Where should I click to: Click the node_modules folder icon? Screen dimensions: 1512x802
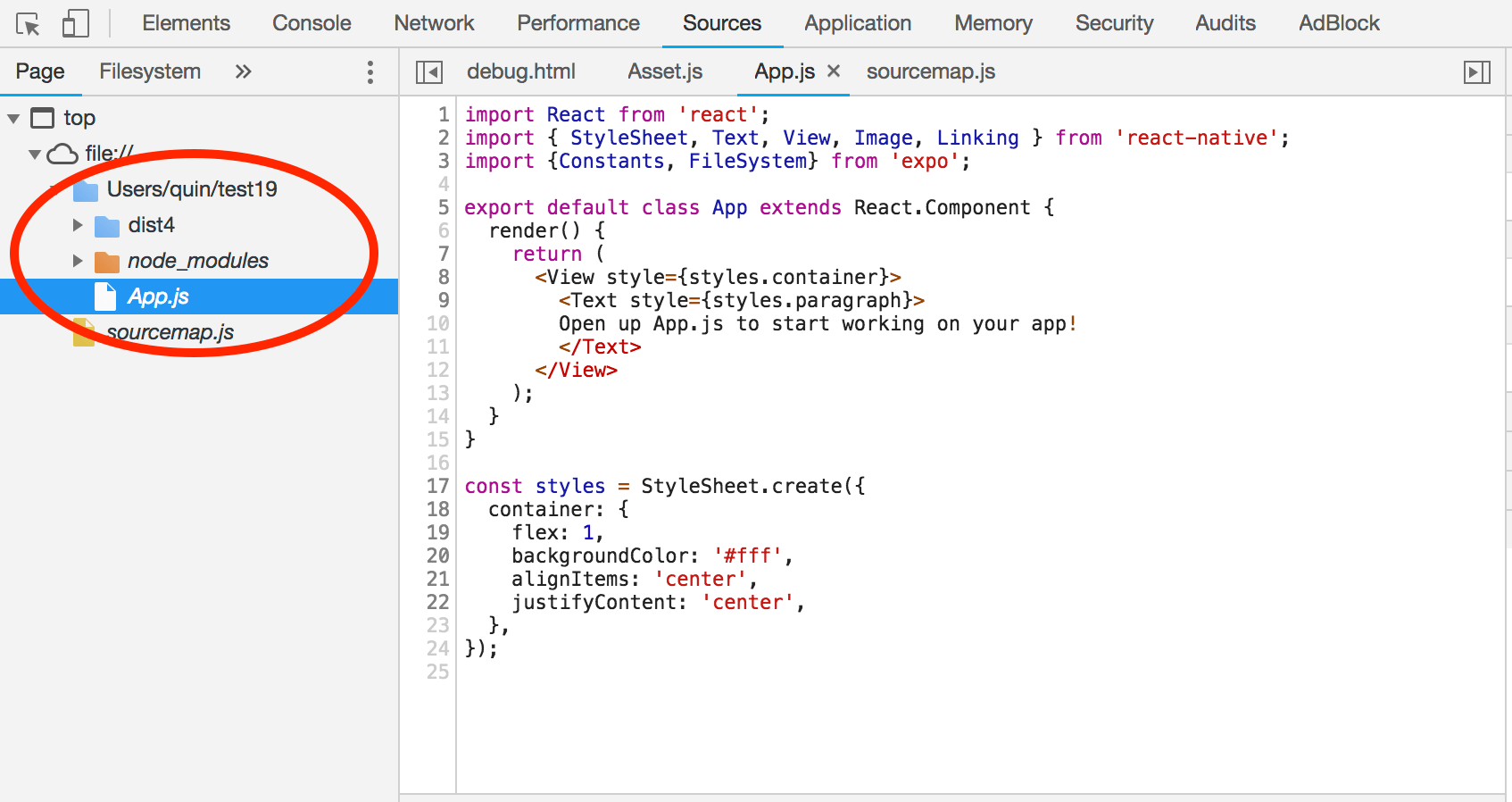(107, 262)
